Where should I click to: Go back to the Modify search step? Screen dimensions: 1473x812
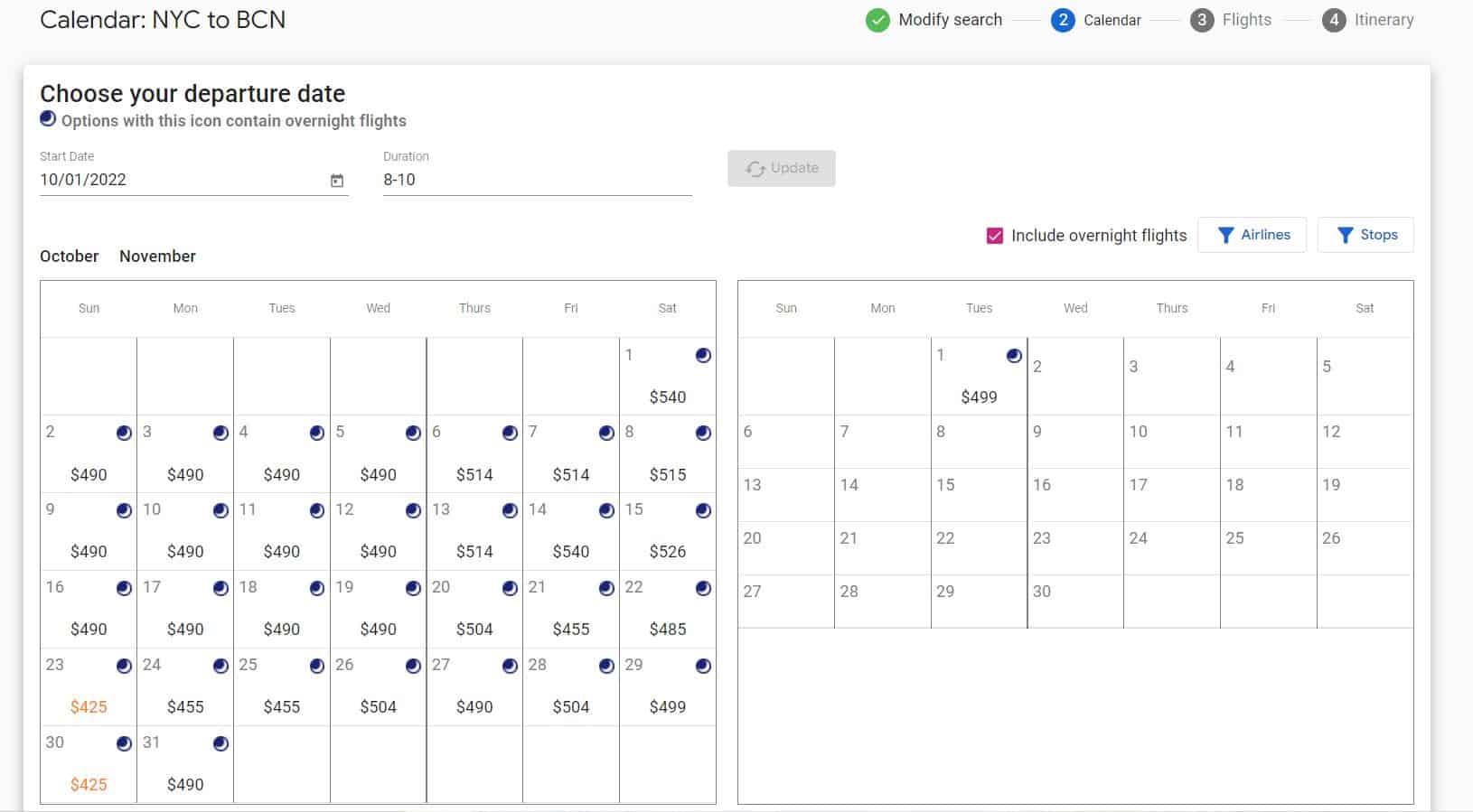point(950,20)
